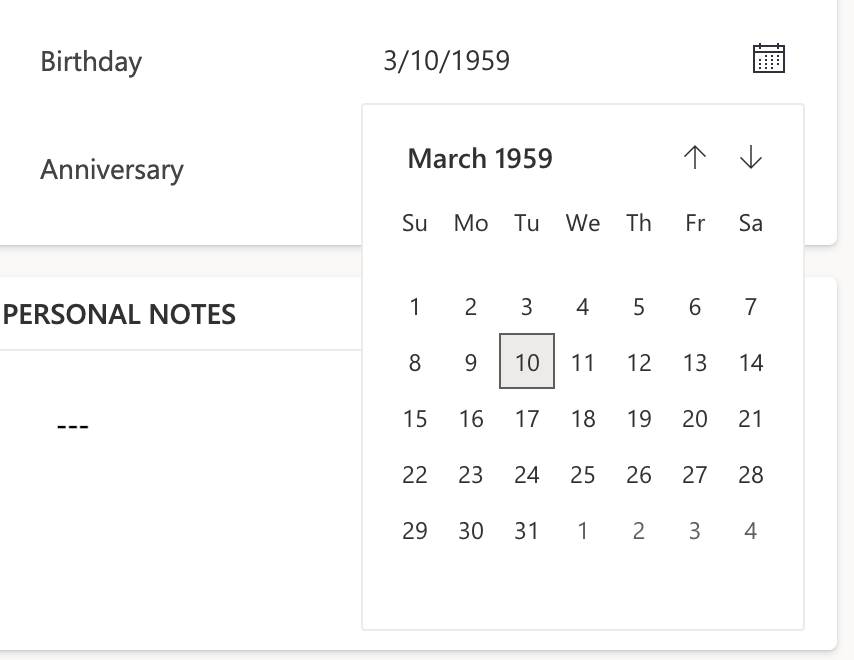The width and height of the screenshot is (854, 660).
Task: Pick April 4 in the trailing row
Action: 751,531
